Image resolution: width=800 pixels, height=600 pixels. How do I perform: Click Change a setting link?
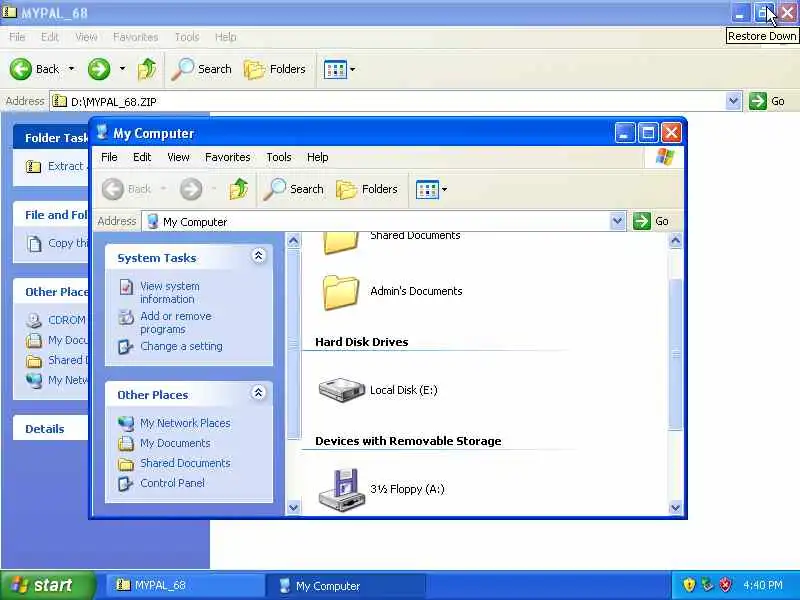(181, 346)
